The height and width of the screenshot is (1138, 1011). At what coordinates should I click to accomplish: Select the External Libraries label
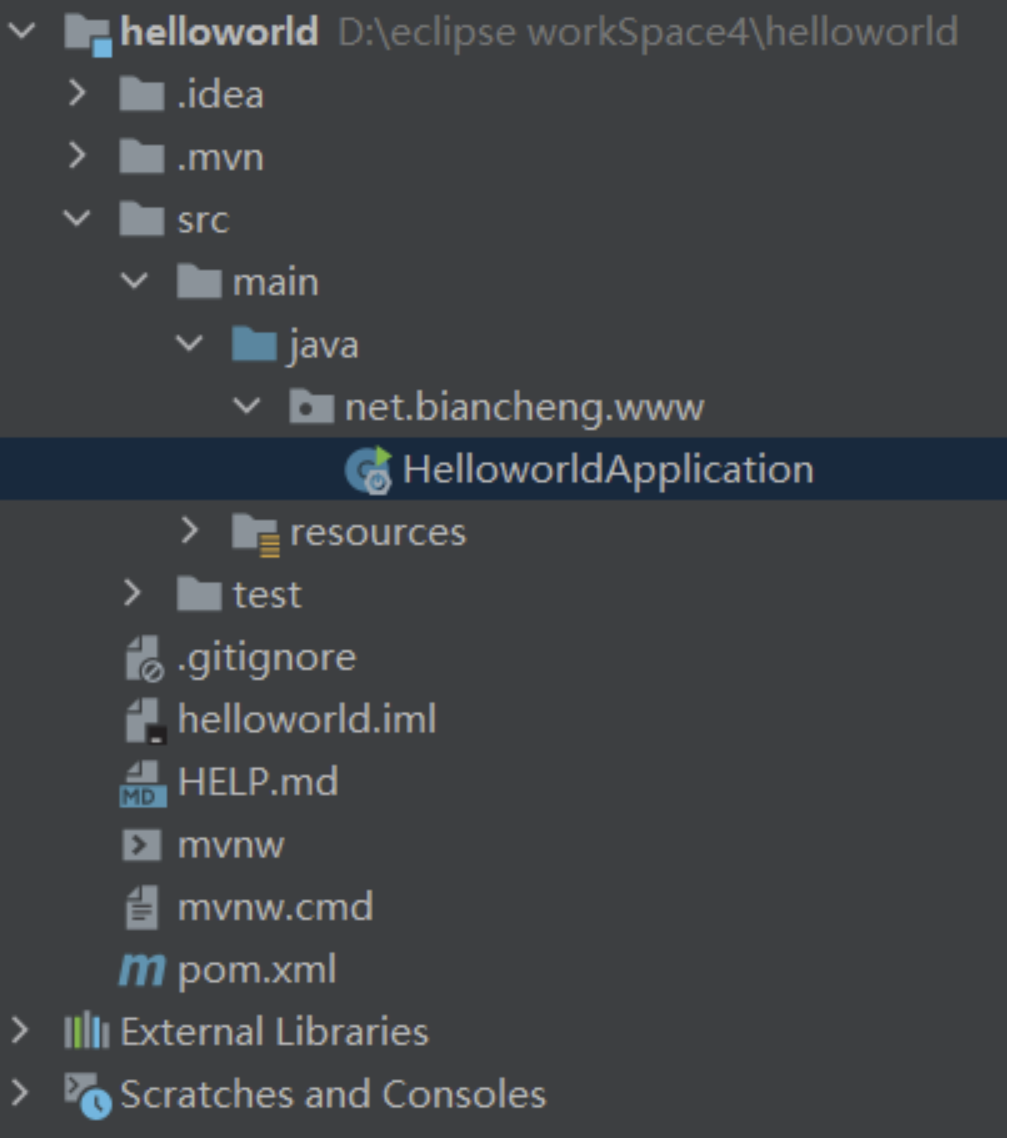click(x=274, y=1031)
